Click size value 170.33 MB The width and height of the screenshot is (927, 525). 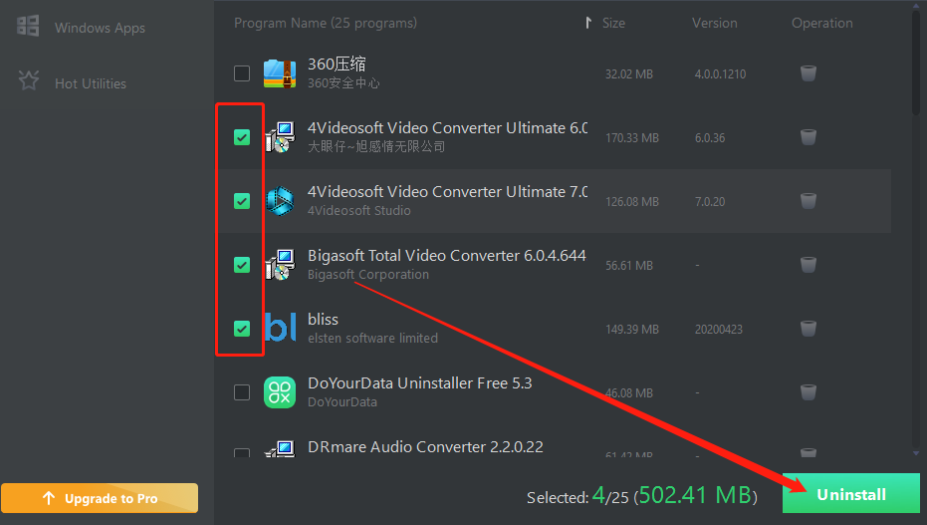(632, 138)
